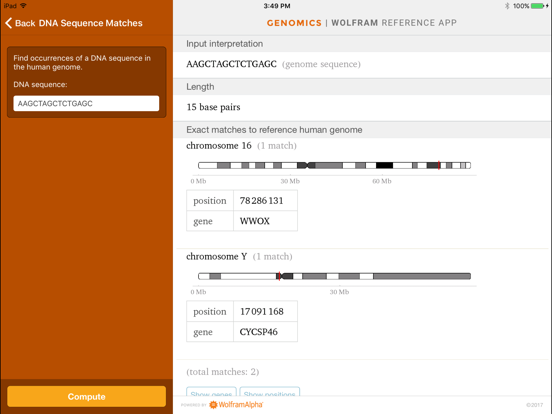Click the 60 Mb axis label
Viewport: 552px width, 414px height.
tap(382, 181)
